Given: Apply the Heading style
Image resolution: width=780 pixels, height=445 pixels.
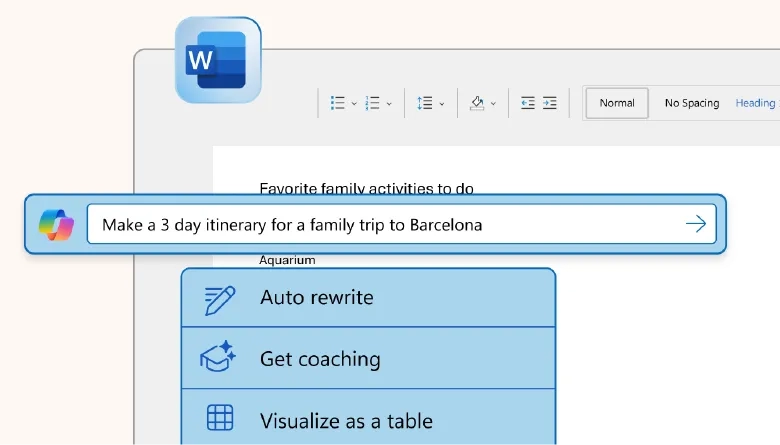Looking at the screenshot, I should pos(755,103).
